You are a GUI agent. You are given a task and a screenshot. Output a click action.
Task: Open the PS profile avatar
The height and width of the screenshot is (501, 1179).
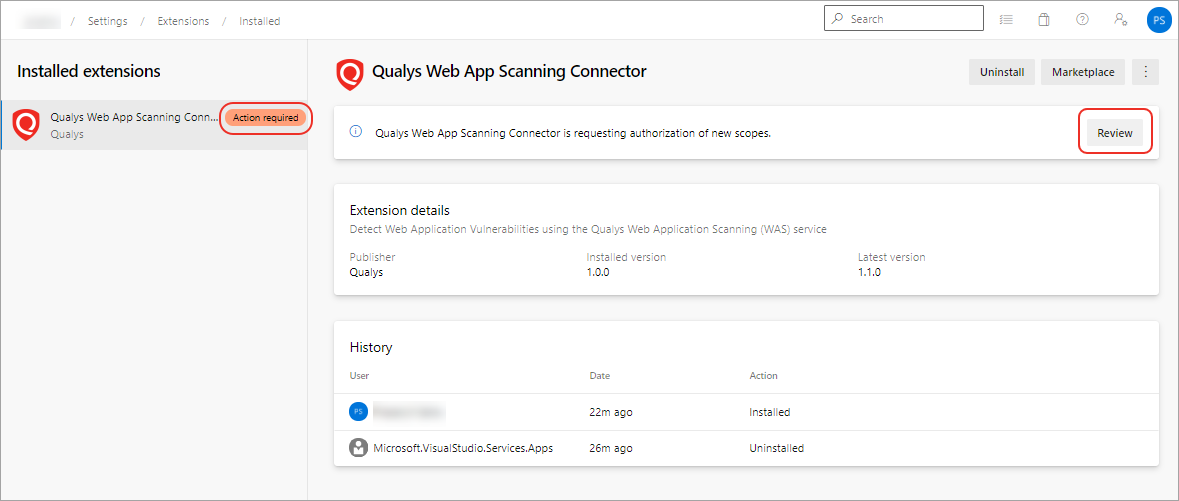[x=1159, y=20]
